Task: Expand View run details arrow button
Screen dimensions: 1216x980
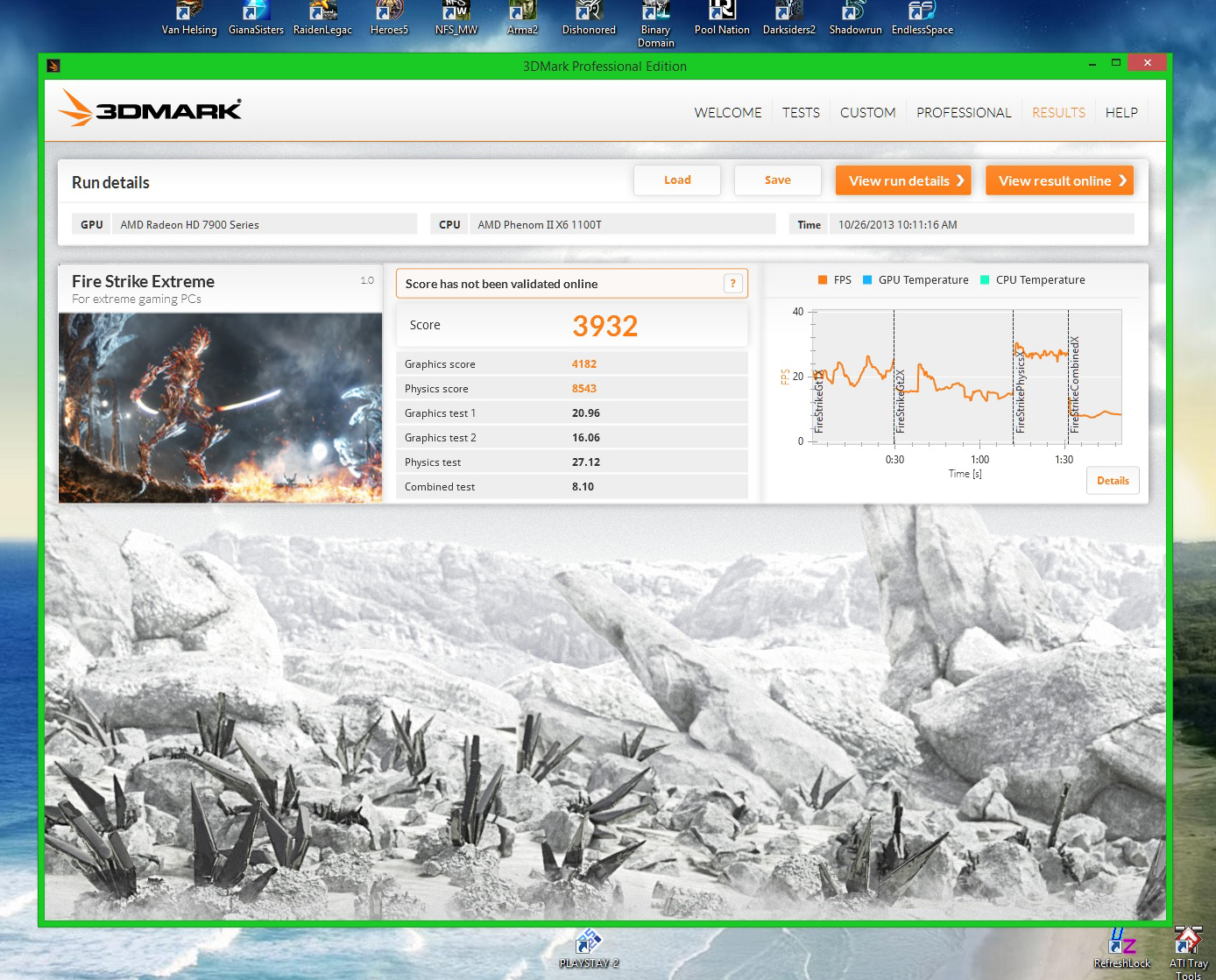Action: point(903,180)
